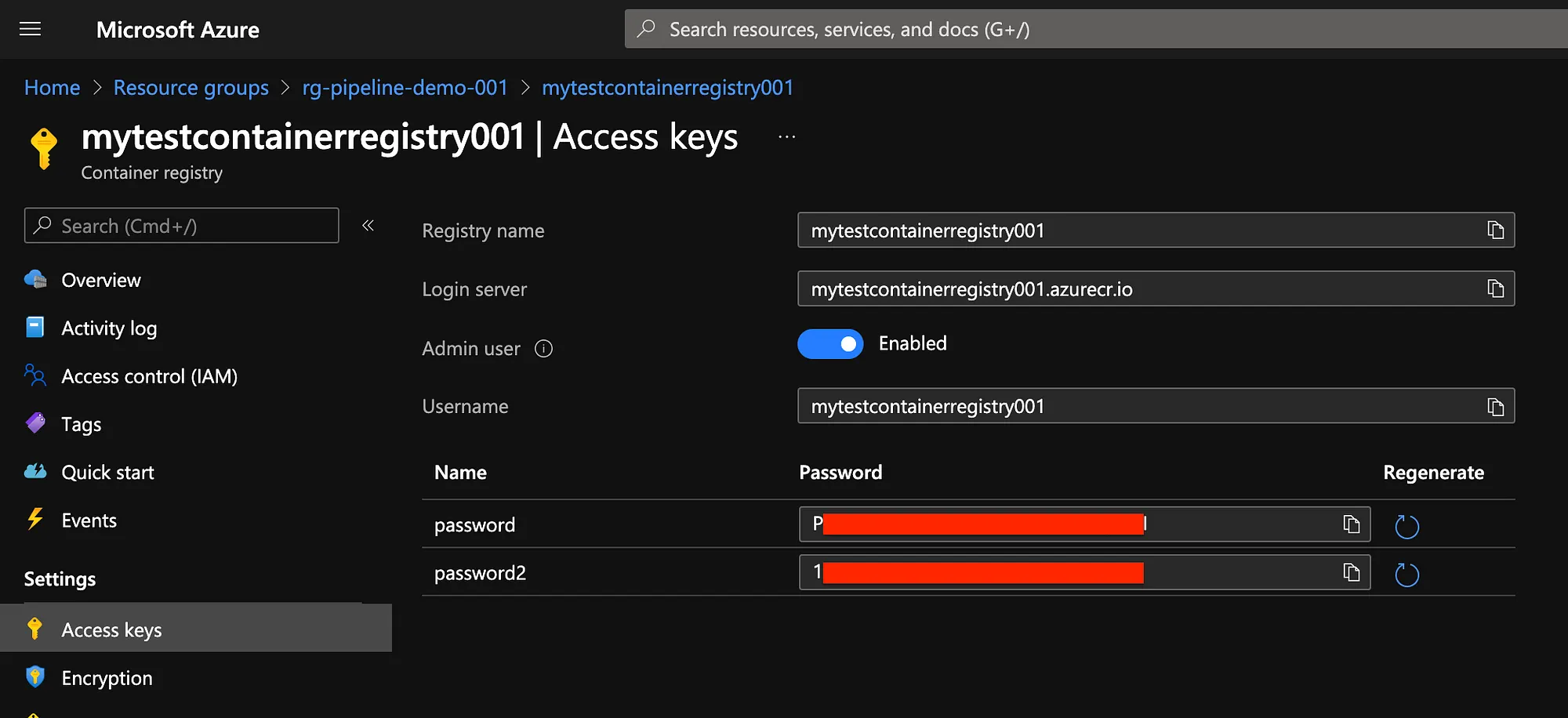
Task: Open Access control (IAM) menu item
Action: tap(149, 376)
